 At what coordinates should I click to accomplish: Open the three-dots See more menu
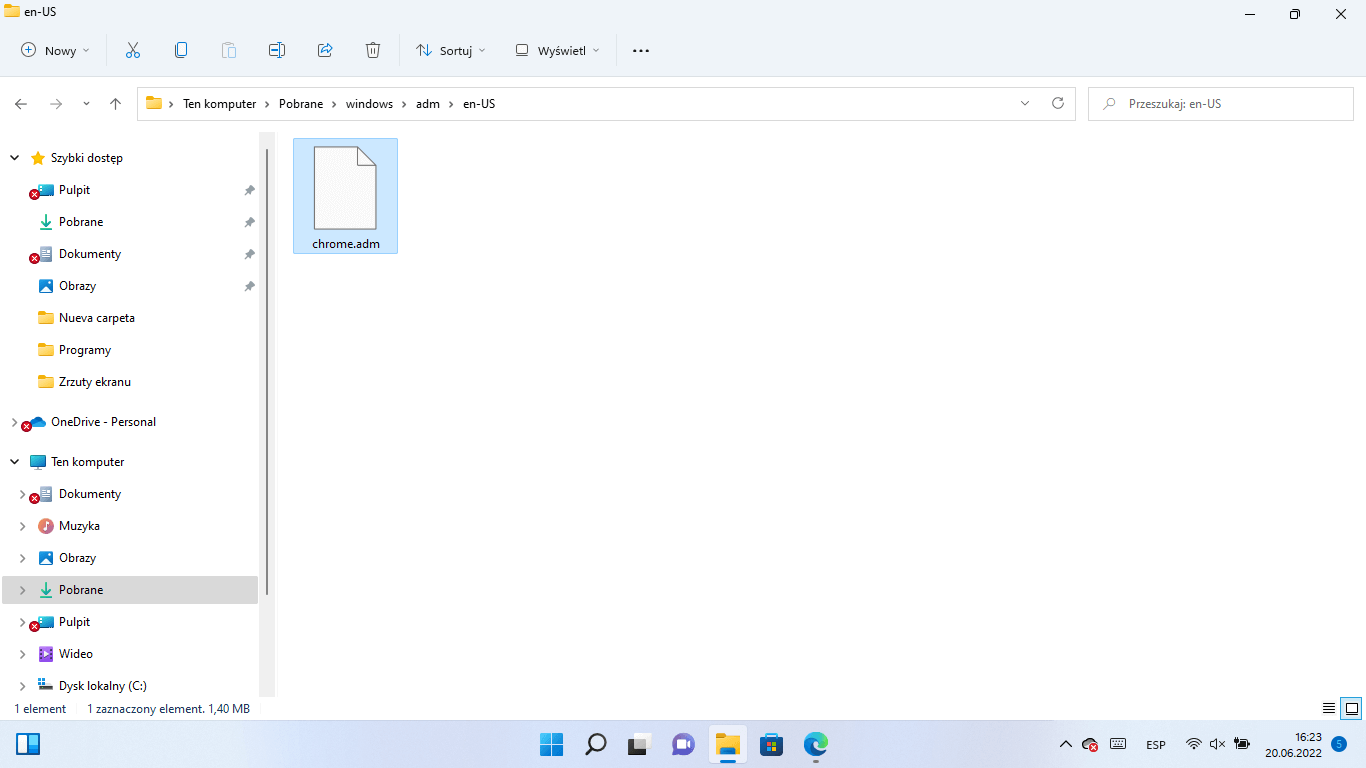pos(641,50)
